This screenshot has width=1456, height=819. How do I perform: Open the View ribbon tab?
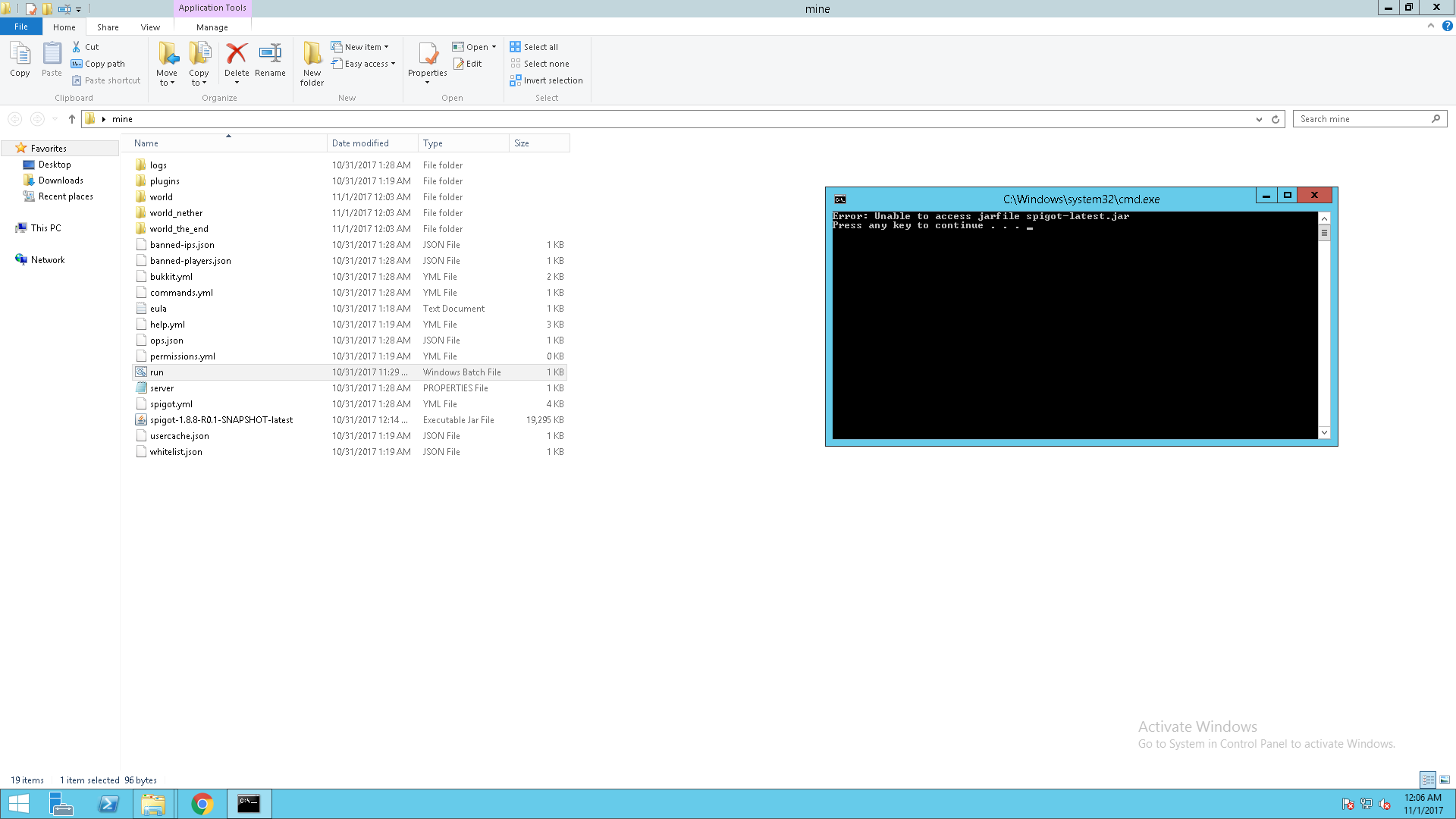tap(150, 27)
